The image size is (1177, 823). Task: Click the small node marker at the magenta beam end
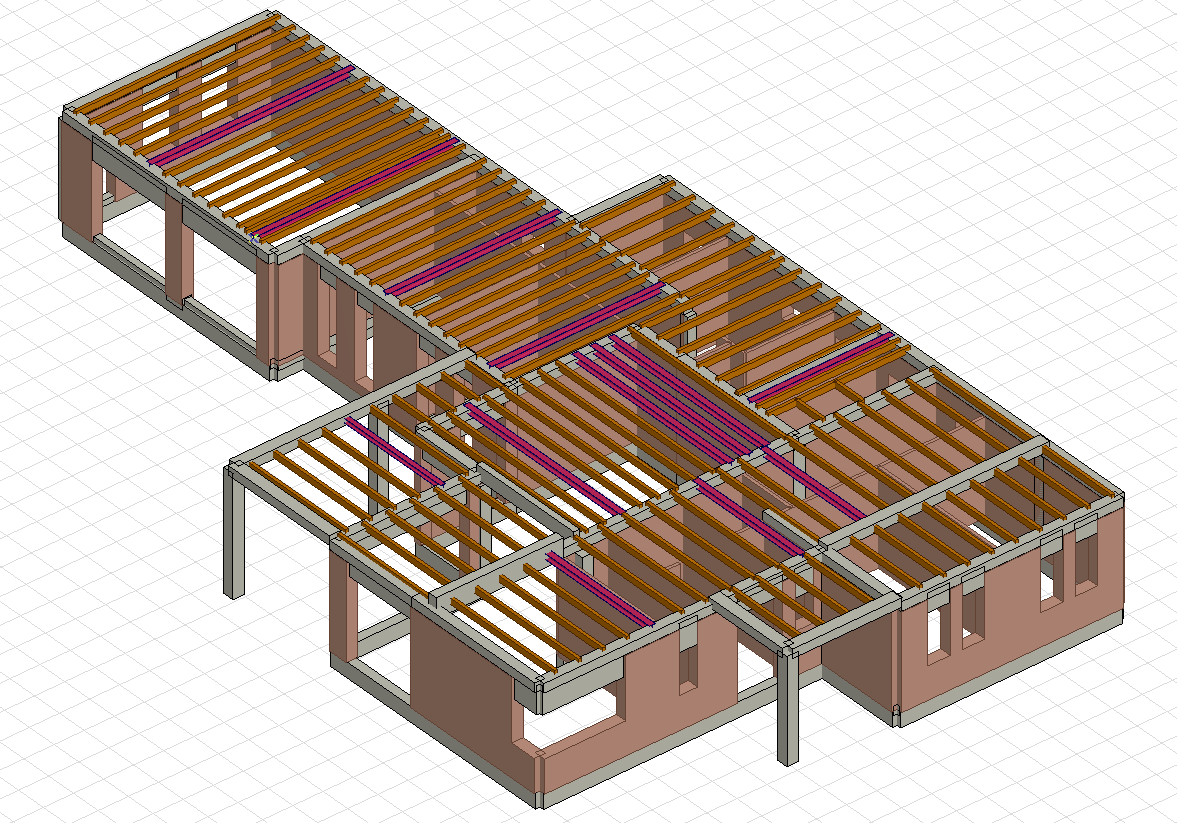pos(255,239)
